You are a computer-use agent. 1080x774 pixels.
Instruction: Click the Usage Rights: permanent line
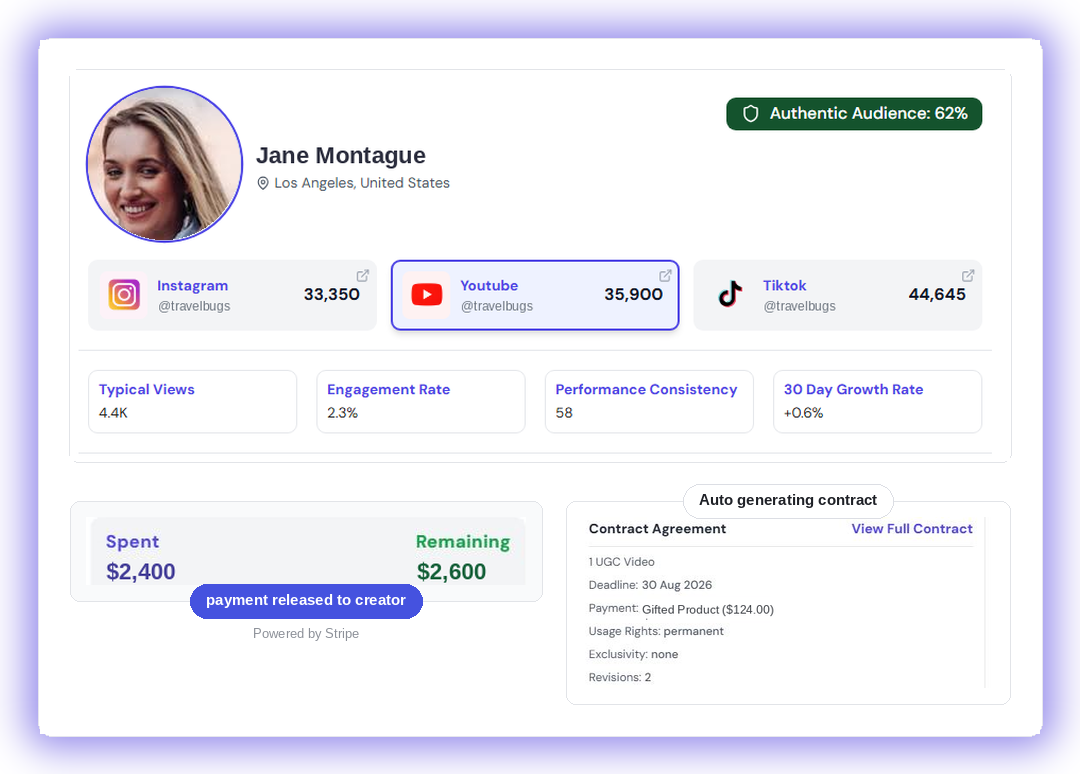pos(656,631)
